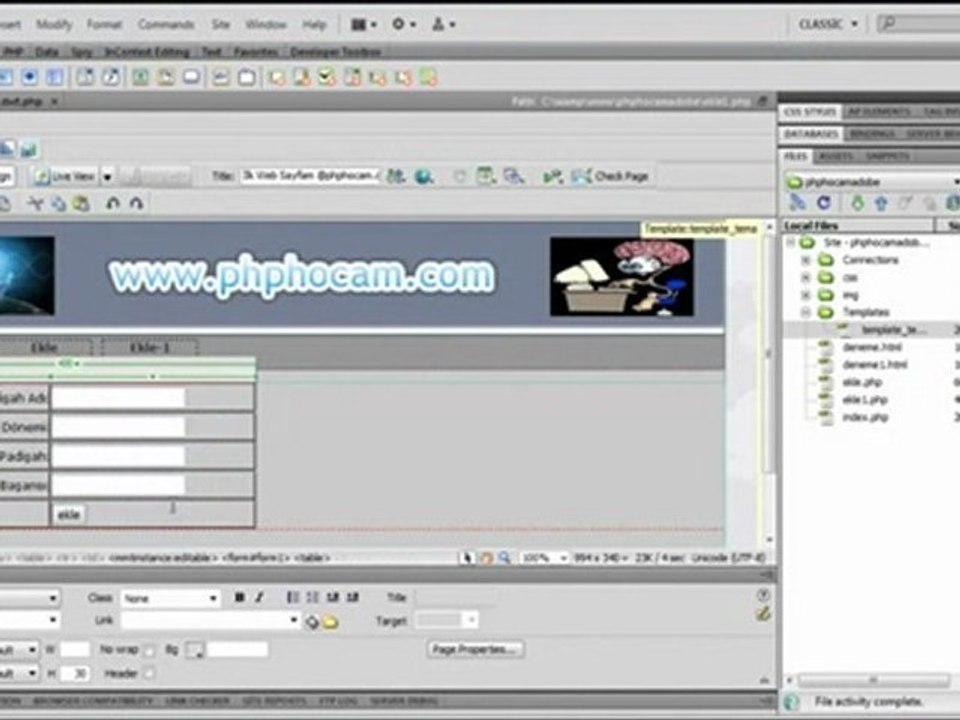Click the Site people icon in application bar

[x=443, y=24]
